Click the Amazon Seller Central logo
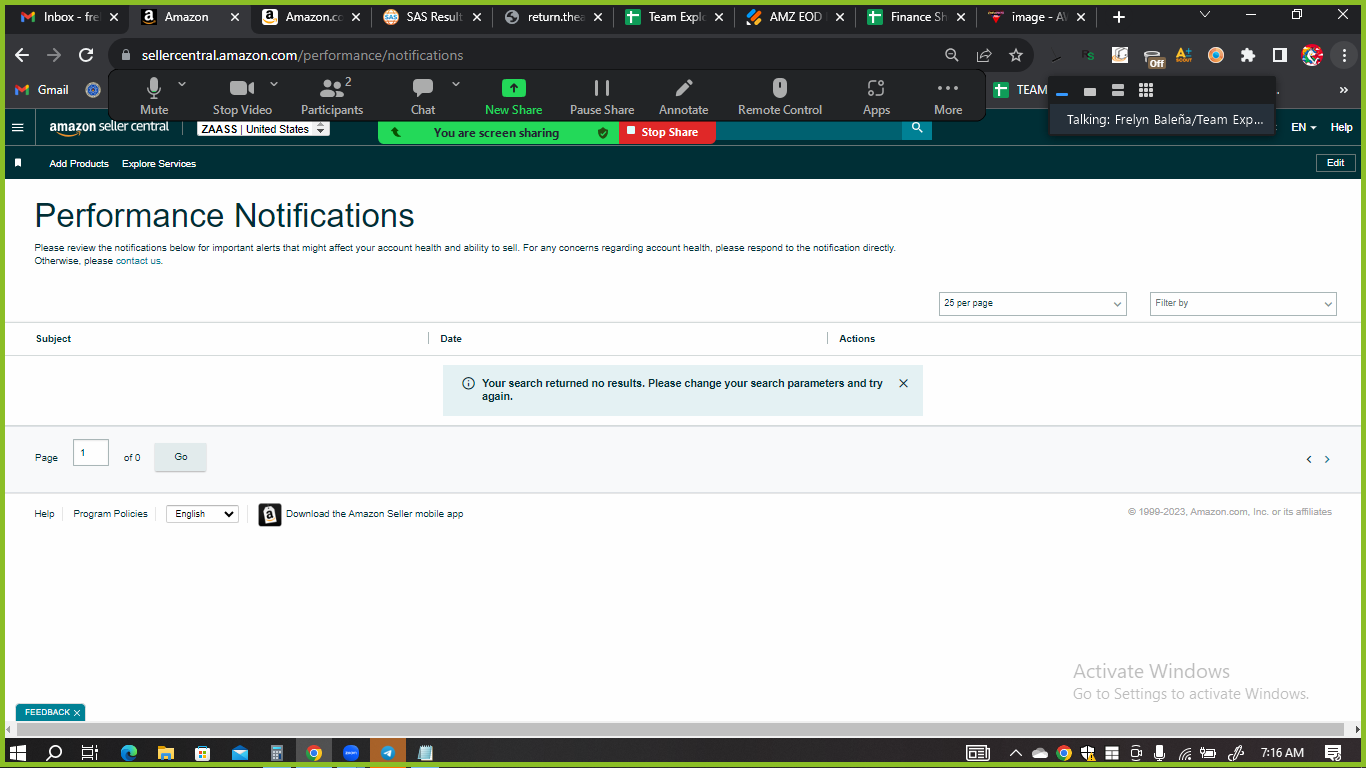 tap(109, 127)
